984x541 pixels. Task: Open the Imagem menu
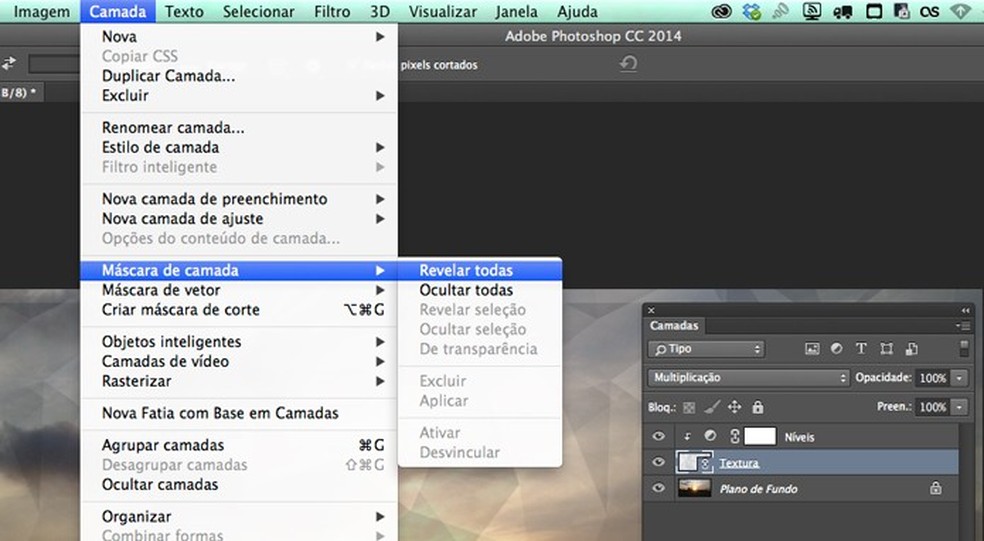[x=42, y=11]
